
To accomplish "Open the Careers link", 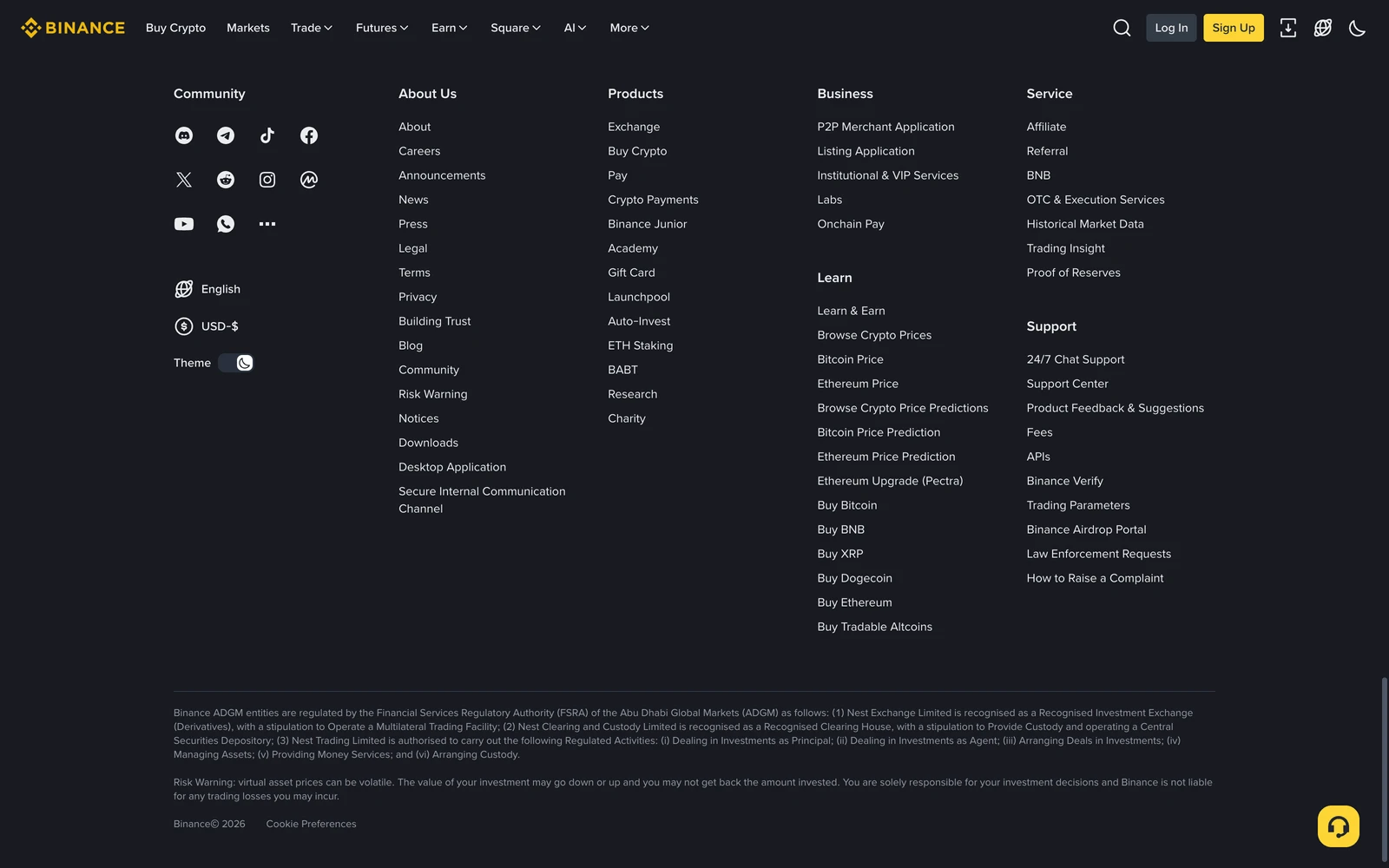I will tap(419, 151).
